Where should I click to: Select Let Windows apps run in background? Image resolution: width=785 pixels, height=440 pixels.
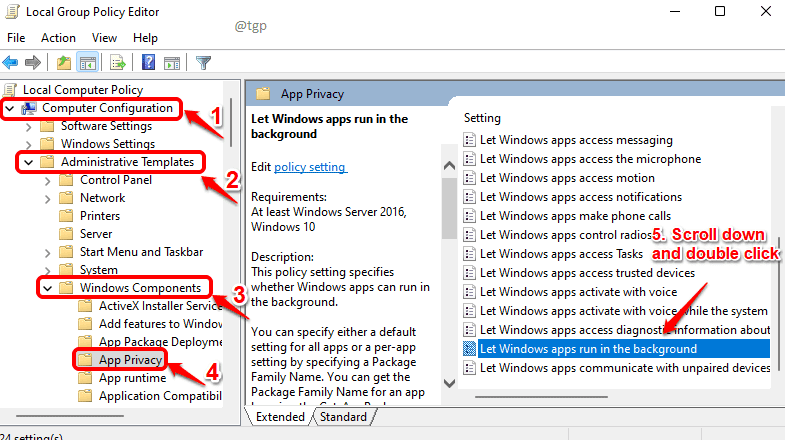coord(588,349)
